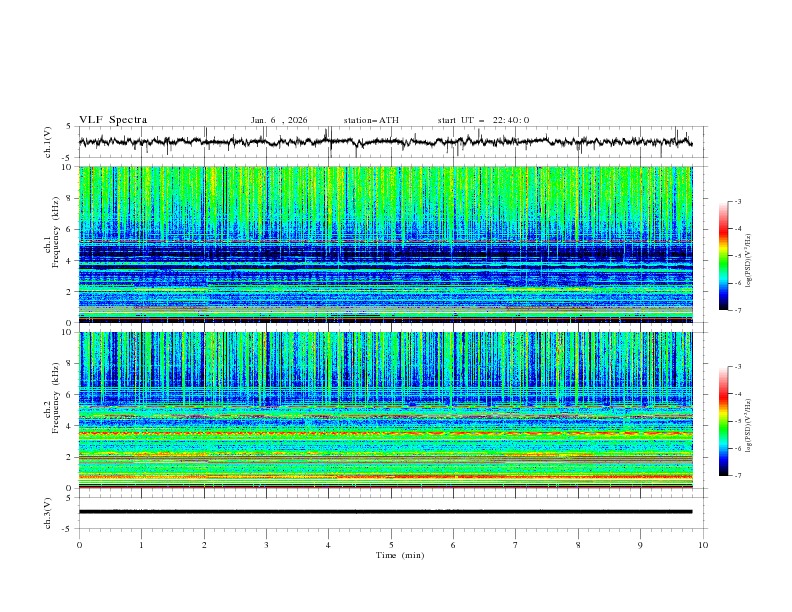Viewport: 792px width, 612px height.
Task: Click the ch.1(V) axis label at top
Action: pos(49,142)
